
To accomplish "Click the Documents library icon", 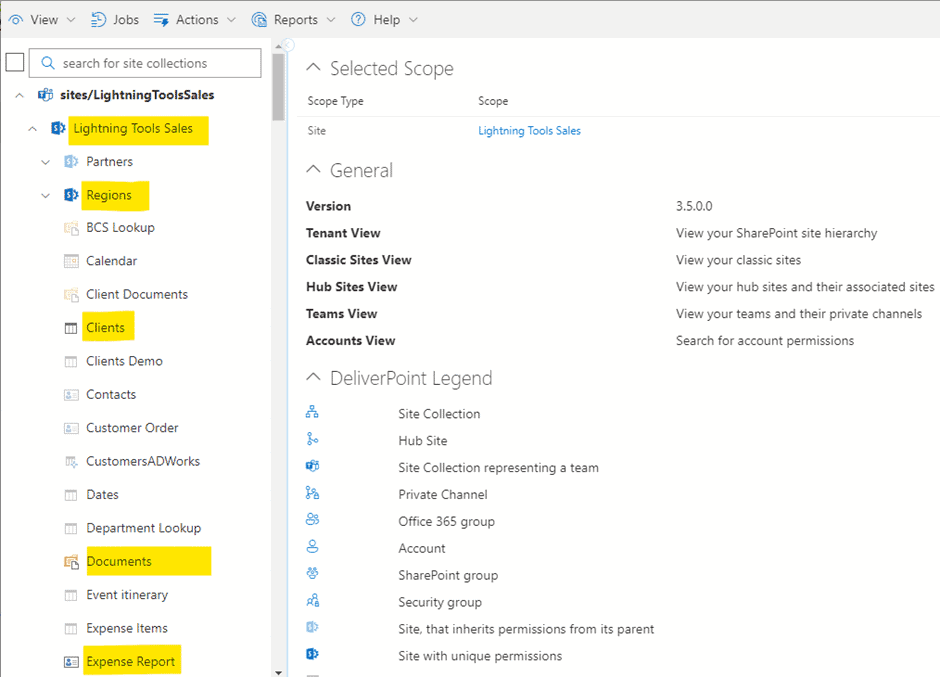I will tap(71, 562).
